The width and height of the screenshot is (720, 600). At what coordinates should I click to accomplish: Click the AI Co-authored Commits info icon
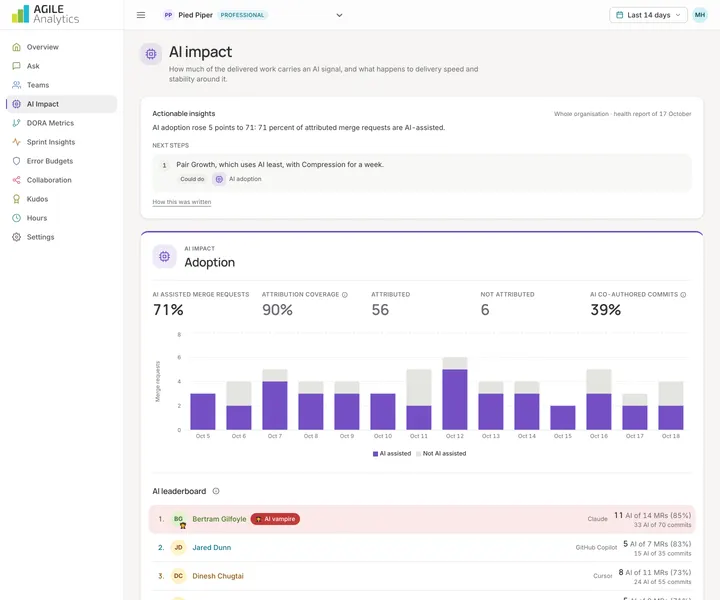click(683, 295)
